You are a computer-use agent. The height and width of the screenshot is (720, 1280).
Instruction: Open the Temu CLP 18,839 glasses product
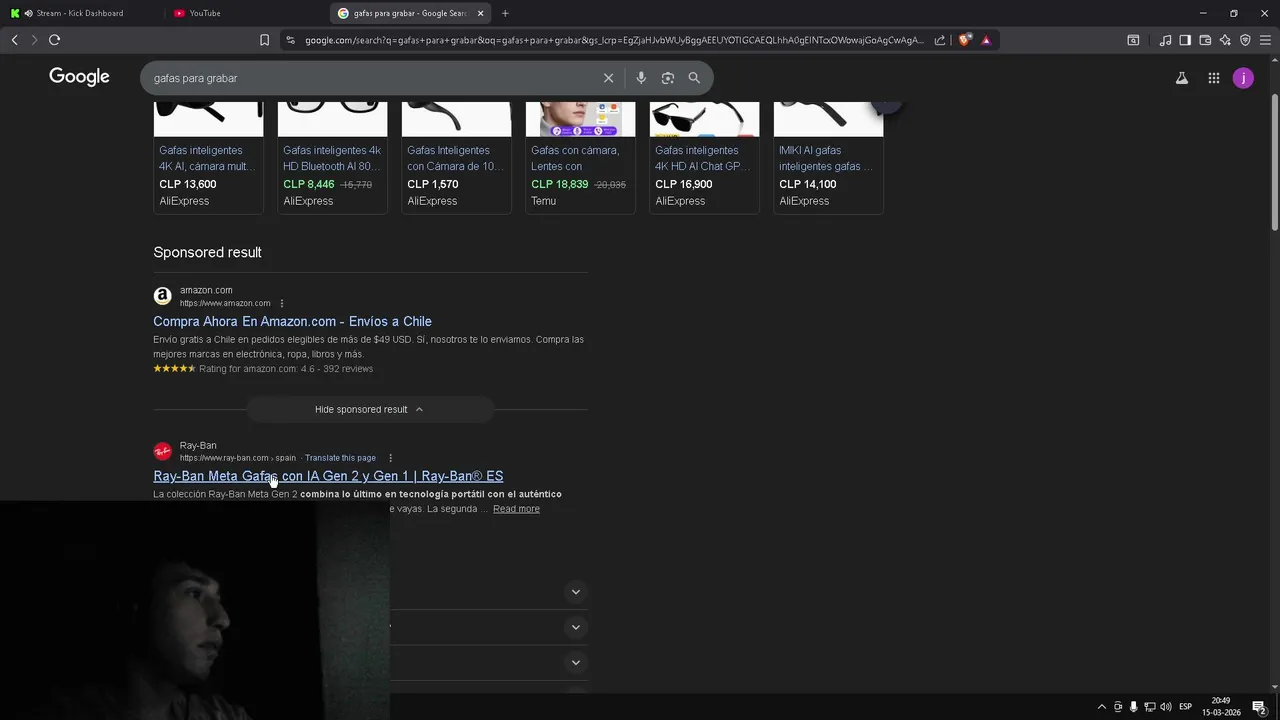(580, 157)
